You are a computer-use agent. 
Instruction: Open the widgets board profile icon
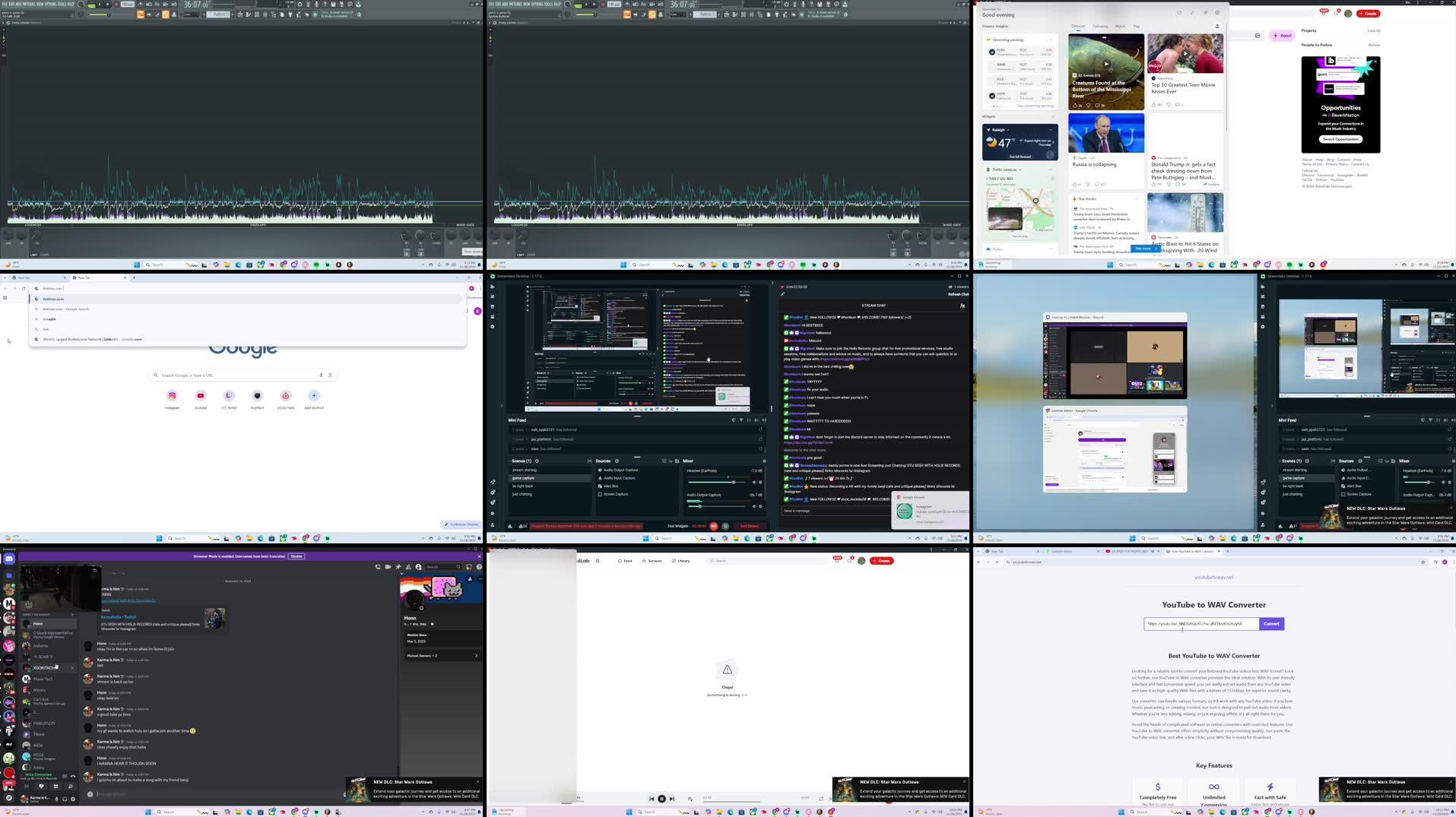tap(1217, 26)
